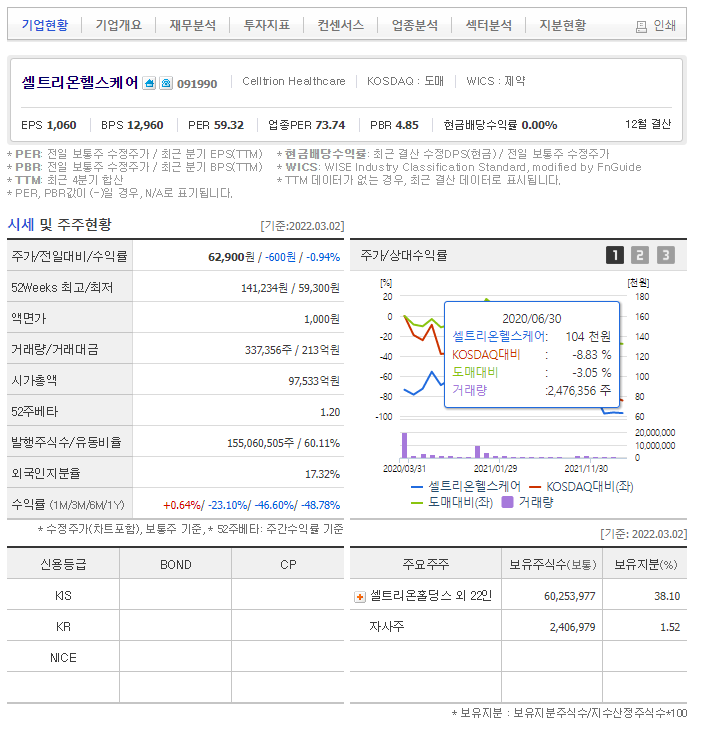Click the KIS credit rating row label
Screen dimensions: 703x731
pos(63,595)
